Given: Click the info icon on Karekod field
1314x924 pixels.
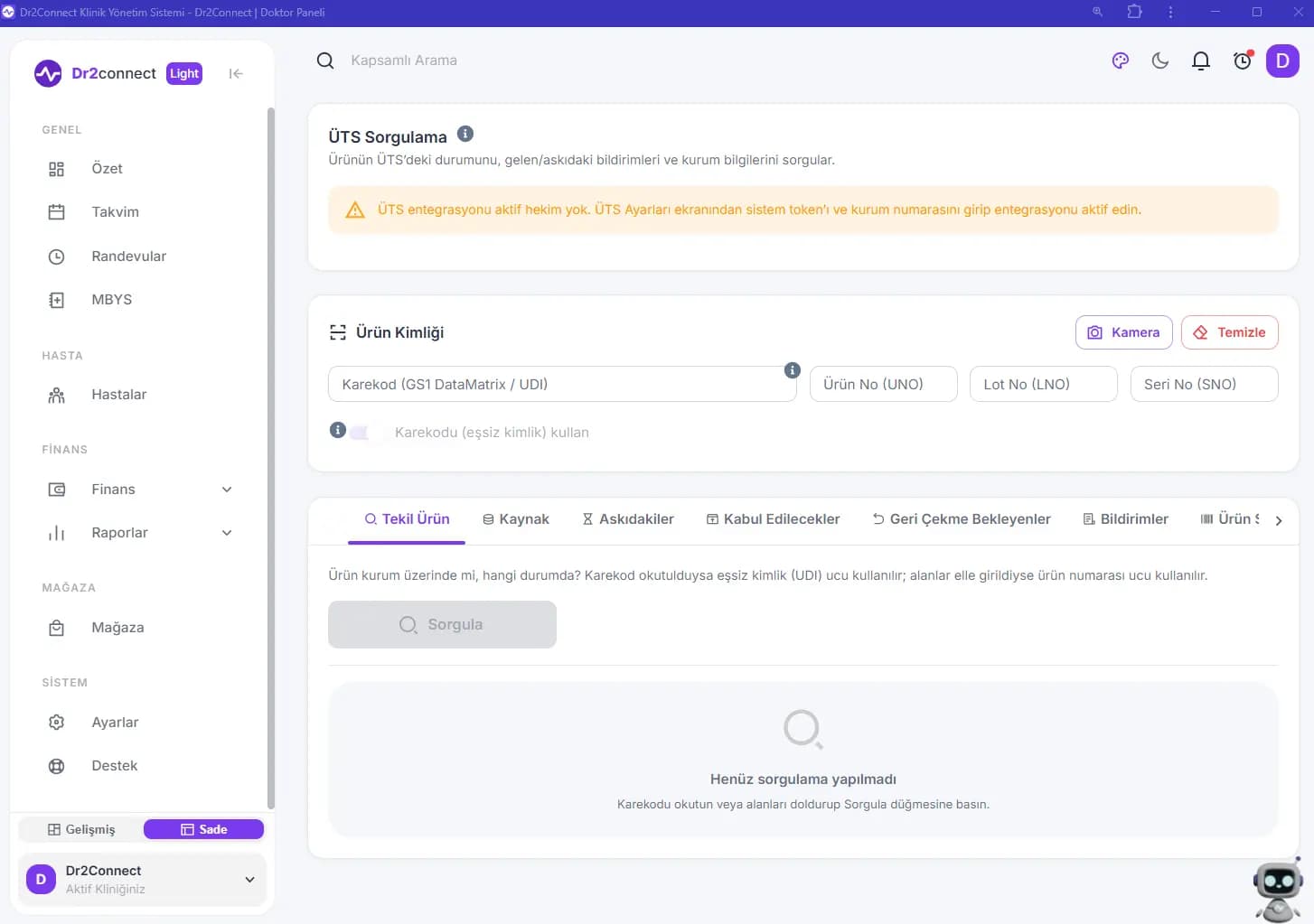Looking at the screenshot, I should pos(793,370).
